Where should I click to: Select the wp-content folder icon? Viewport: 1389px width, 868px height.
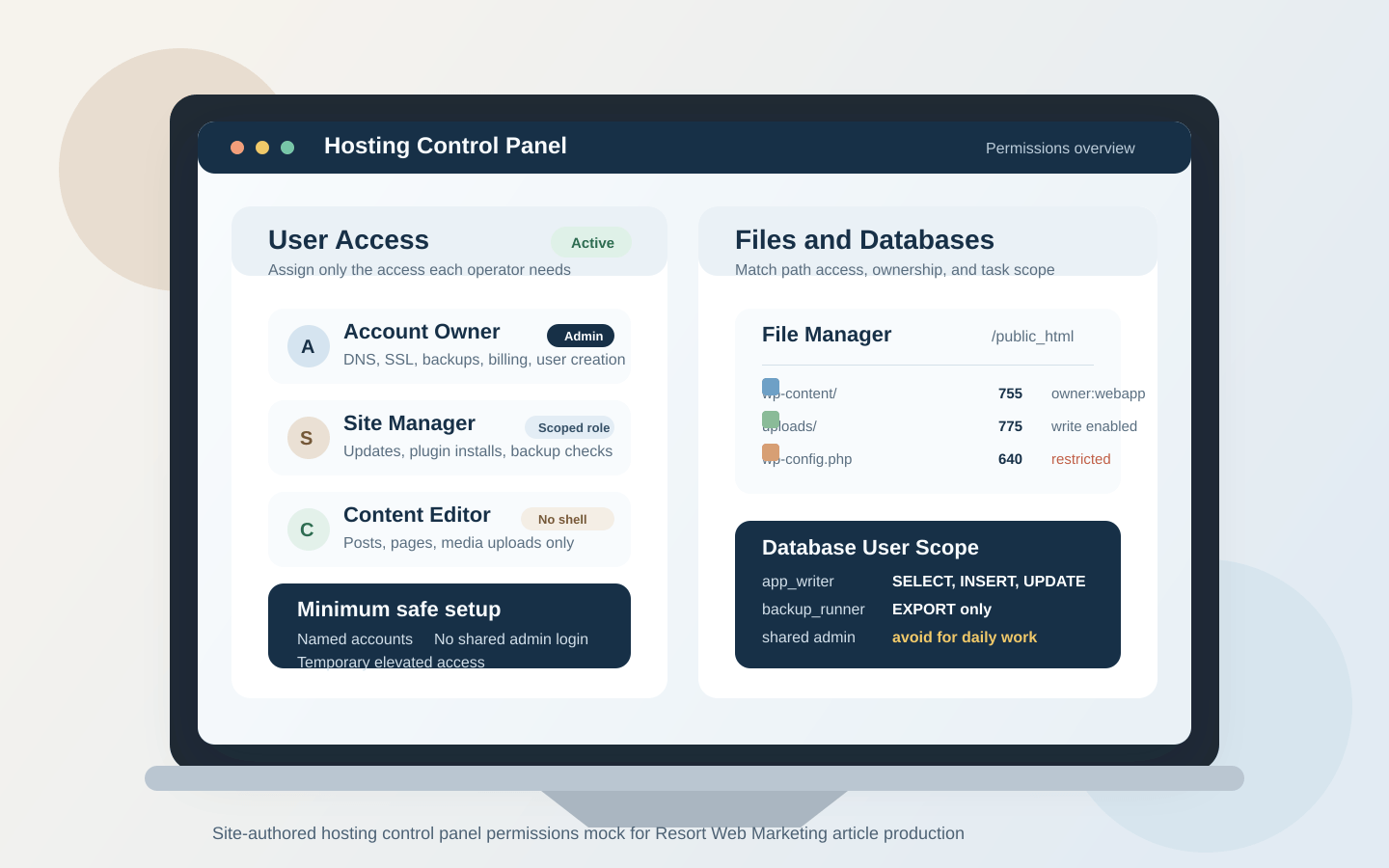coord(771,387)
